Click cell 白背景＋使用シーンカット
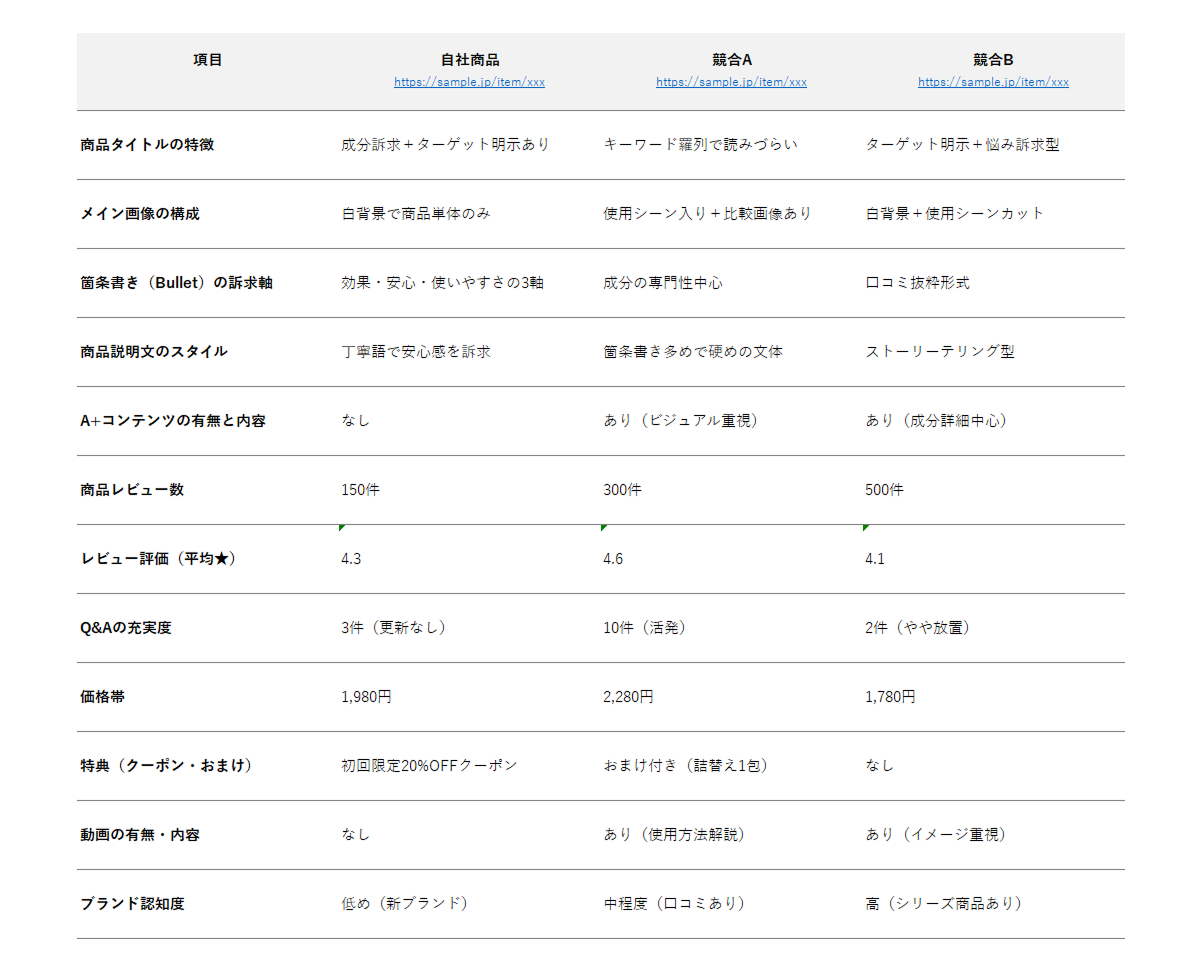1200x970 pixels. tap(955, 214)
